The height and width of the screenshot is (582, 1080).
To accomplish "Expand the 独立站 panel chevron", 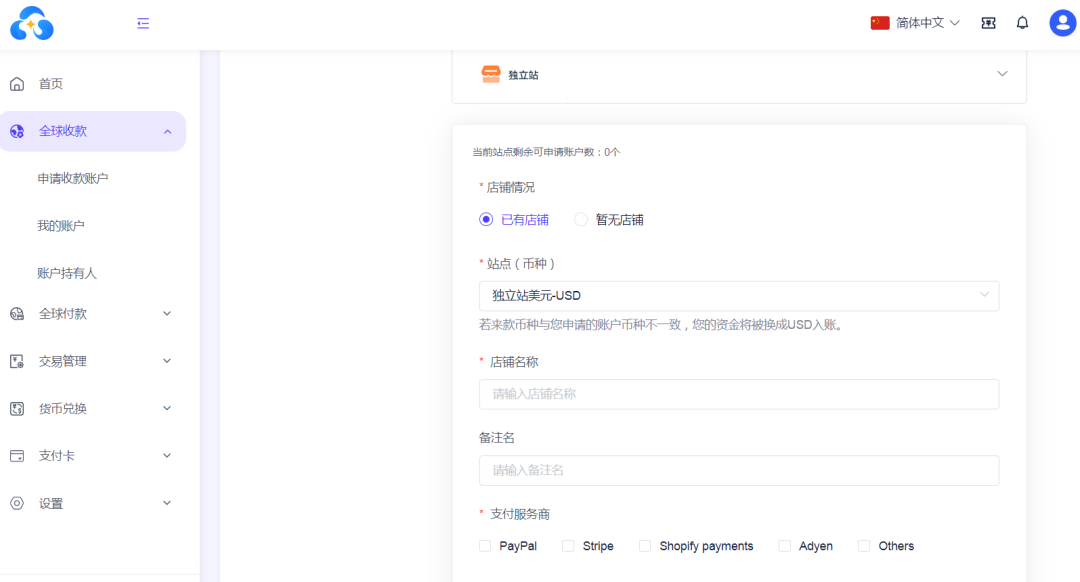I will tap(1002, 74).
